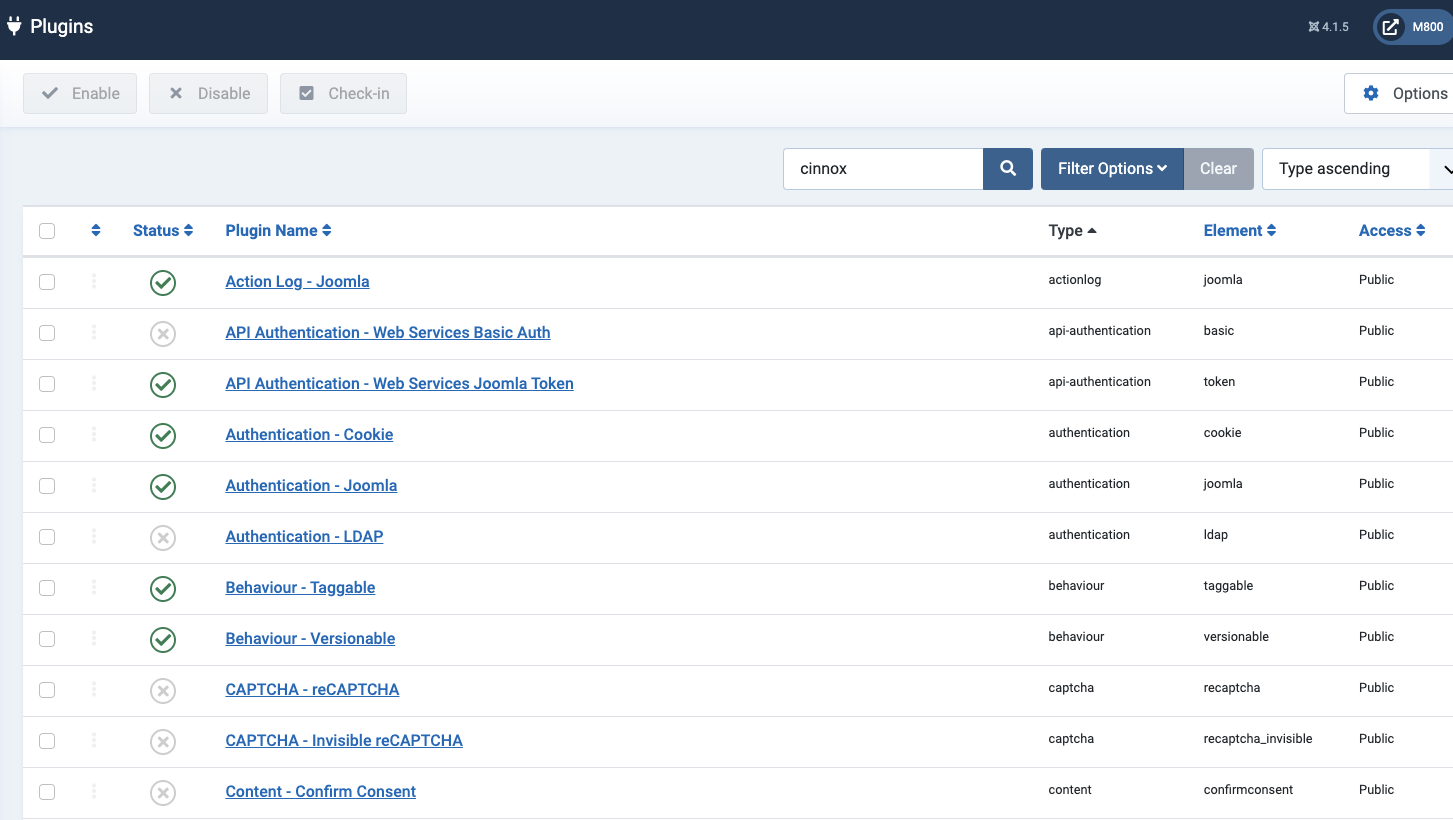Check the select-all checkbox in header
The width and height of the screenshot is (1453, 820).
[x=47, y=231]
